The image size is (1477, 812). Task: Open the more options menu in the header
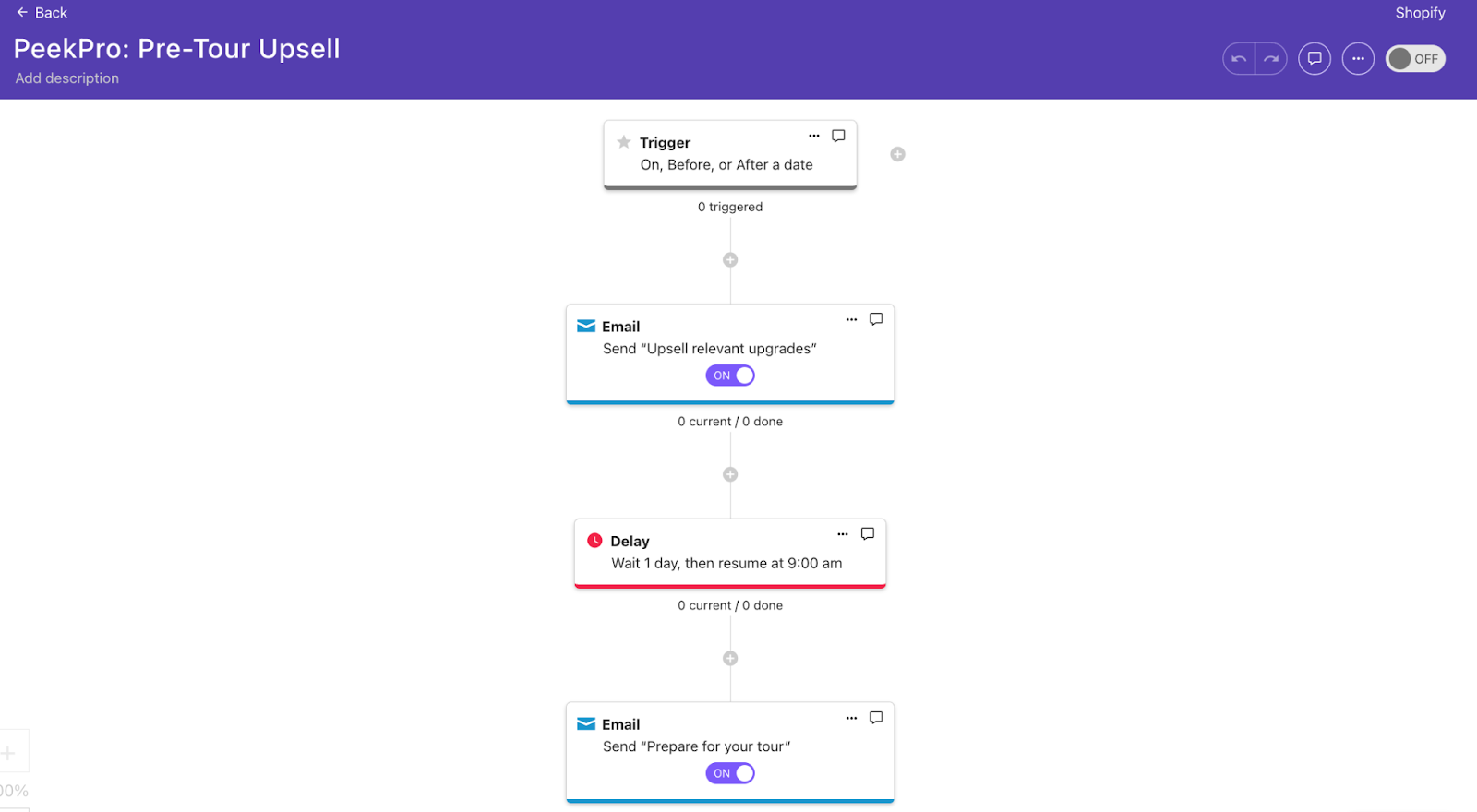tap(1358, 58)
